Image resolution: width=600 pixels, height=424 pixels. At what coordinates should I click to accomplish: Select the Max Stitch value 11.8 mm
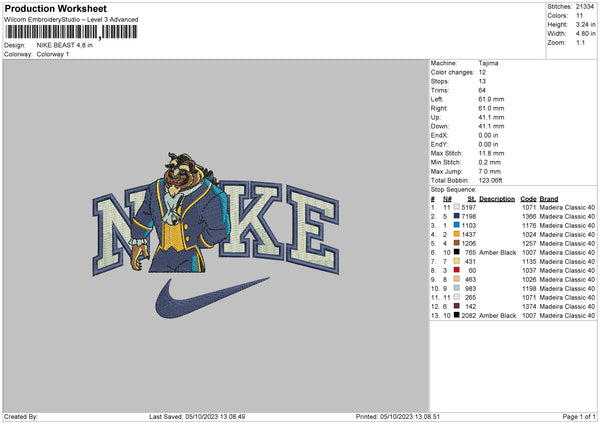(491, 153)
